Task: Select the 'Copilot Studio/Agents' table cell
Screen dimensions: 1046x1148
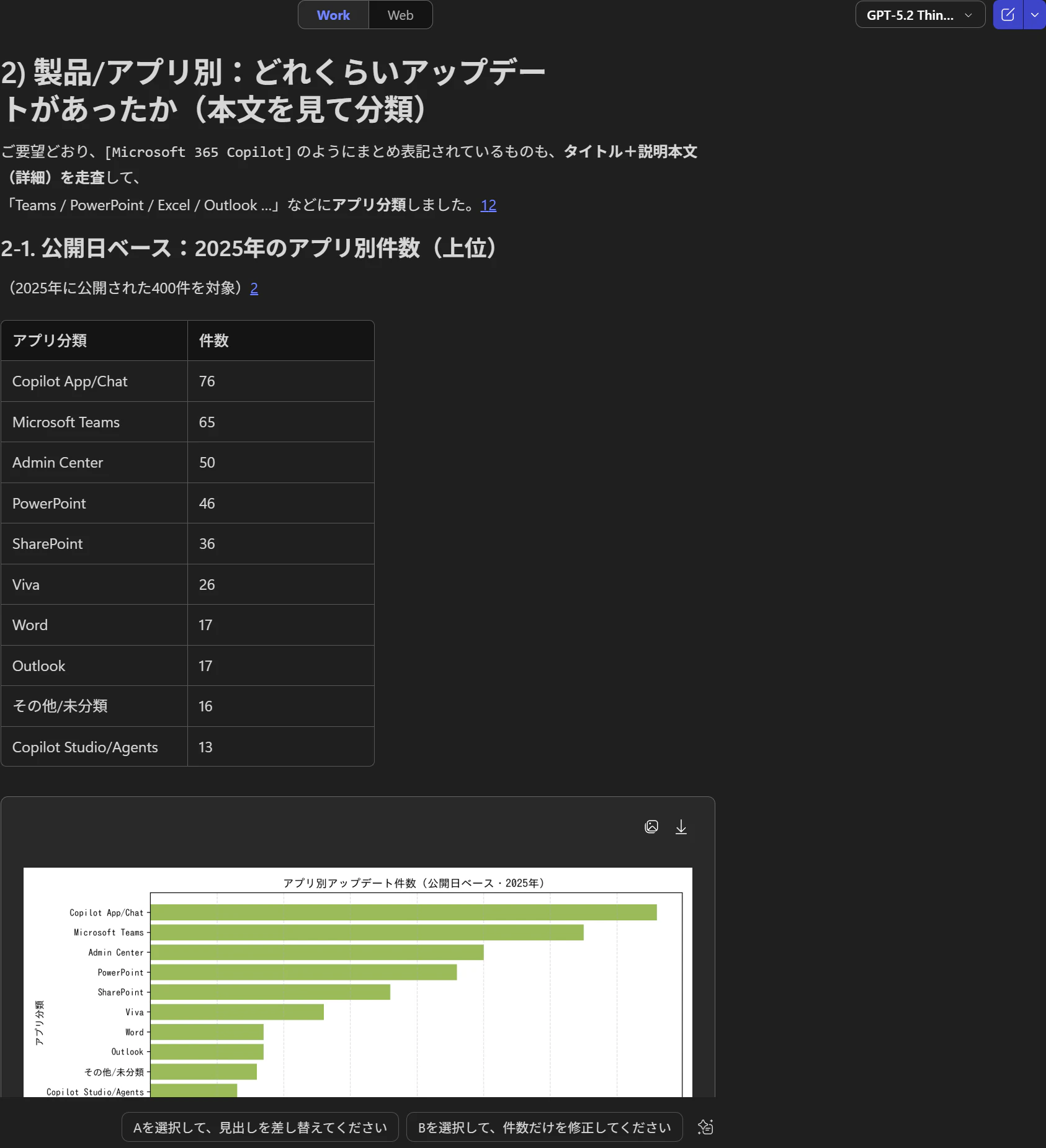Action: (94, 747)
